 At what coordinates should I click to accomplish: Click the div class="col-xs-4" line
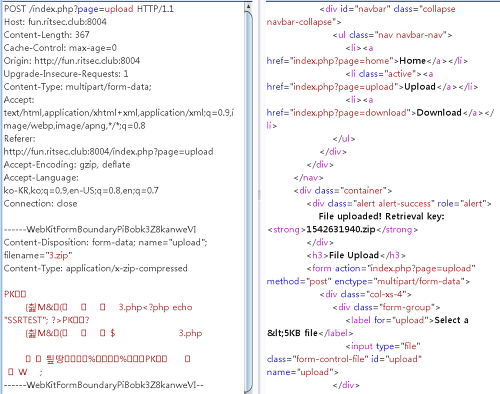365,295
